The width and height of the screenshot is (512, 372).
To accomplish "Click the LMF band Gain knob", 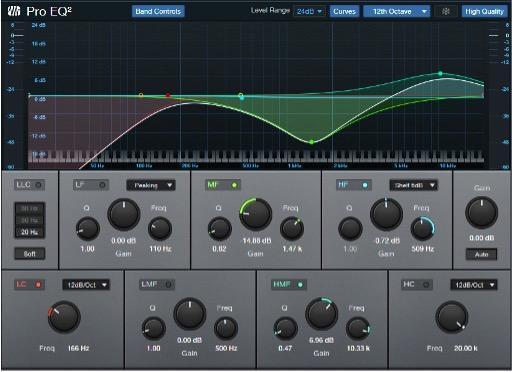I will (x=190, y=314).
